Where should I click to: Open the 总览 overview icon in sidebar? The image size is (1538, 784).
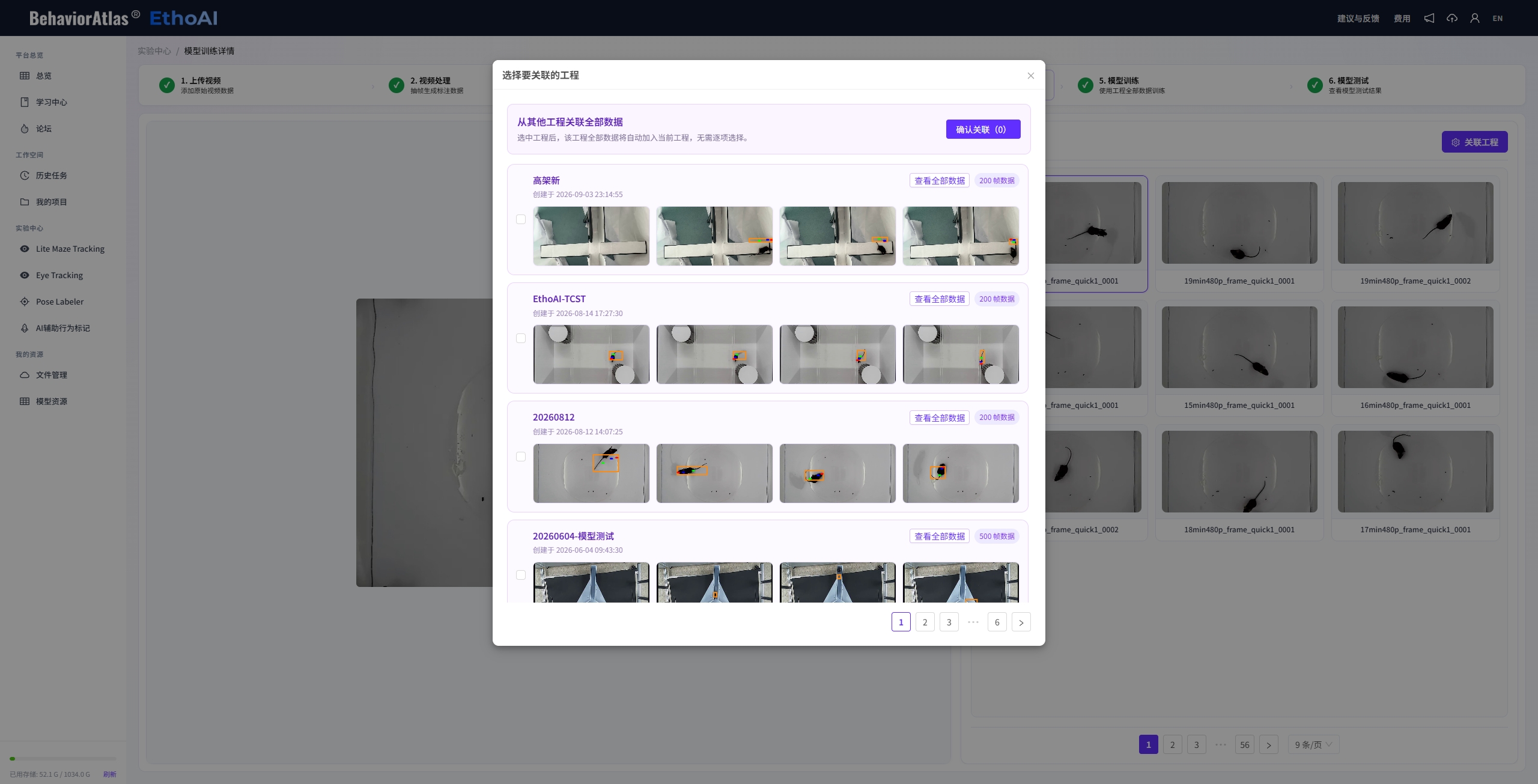coord(25,76)
